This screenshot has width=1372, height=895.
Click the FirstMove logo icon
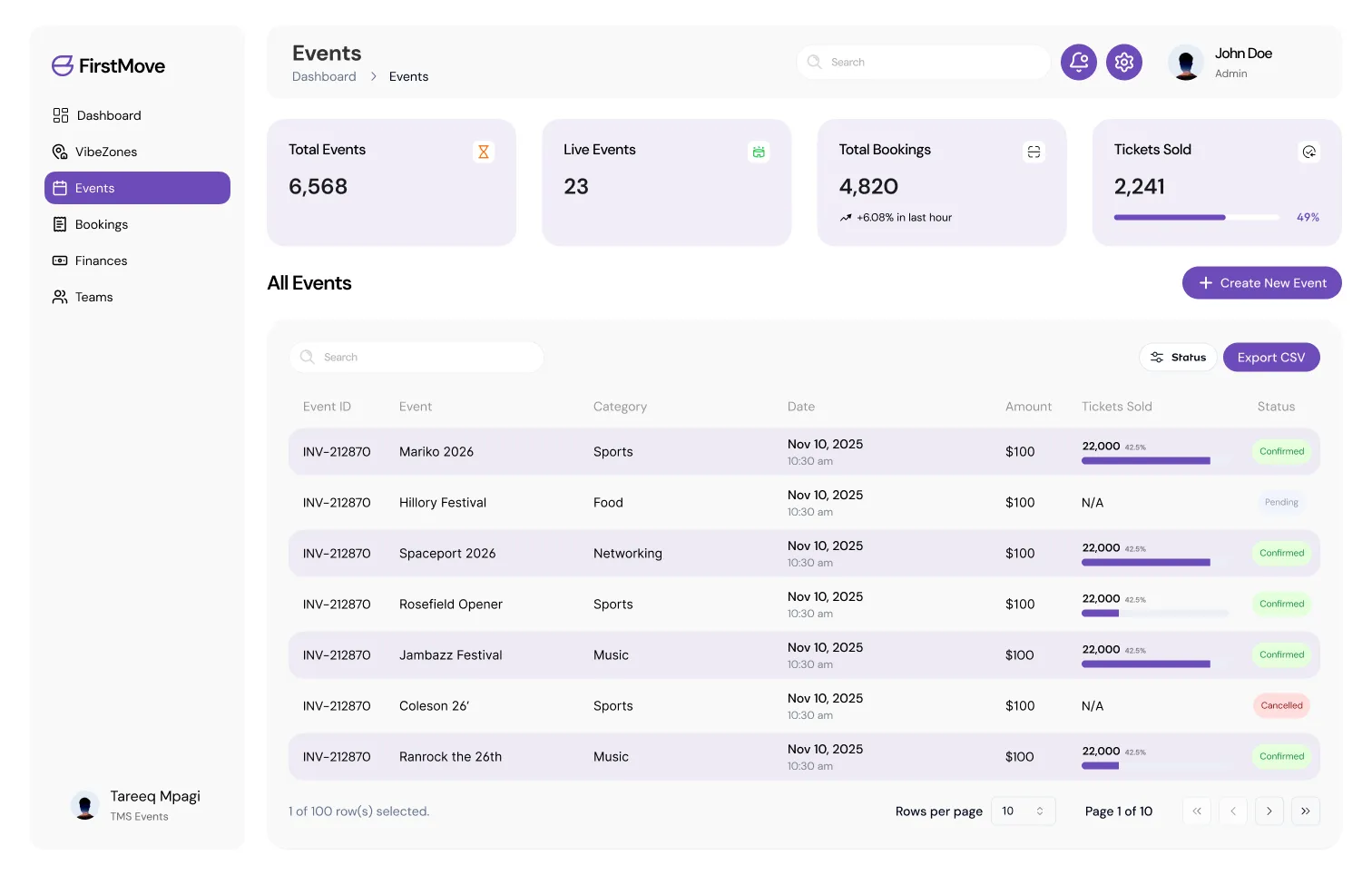tap(63, 65)
